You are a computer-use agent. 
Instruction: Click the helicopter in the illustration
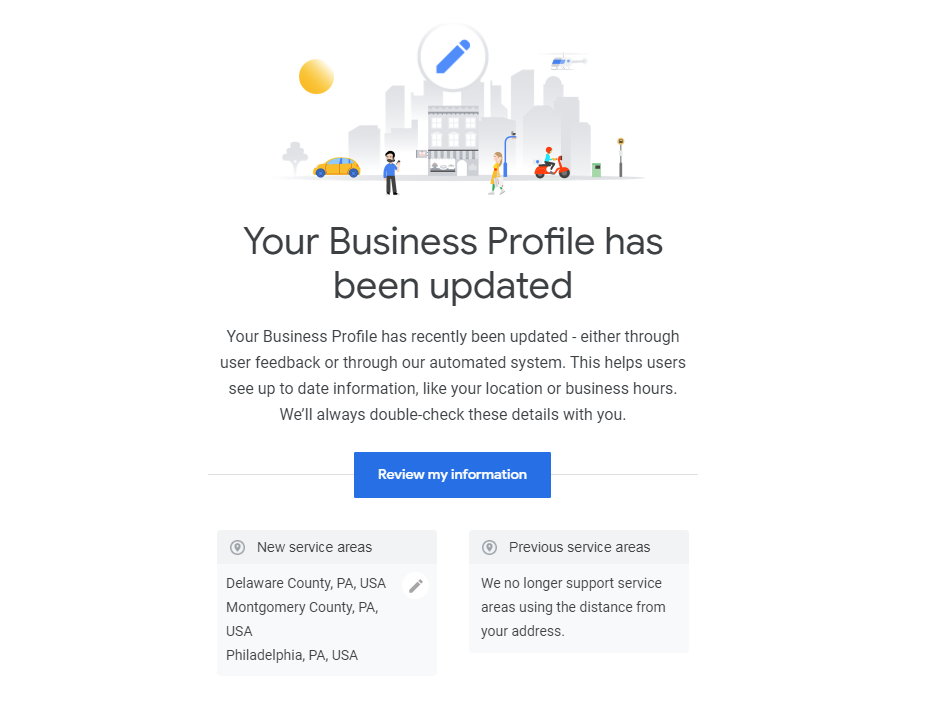click(566, 62)
